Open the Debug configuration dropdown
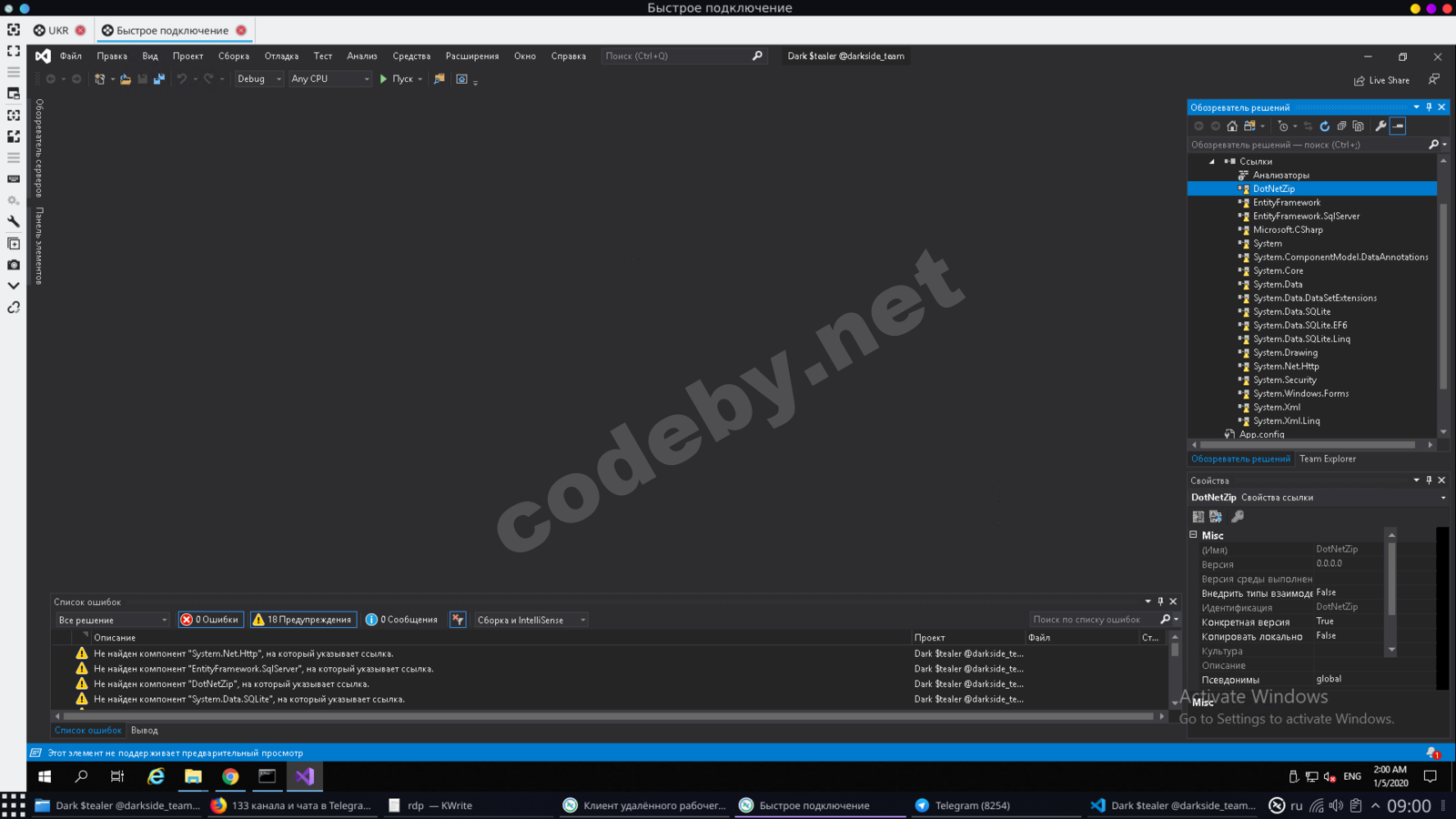This screenshot has width=1456, height=819. tap(259, 79)
